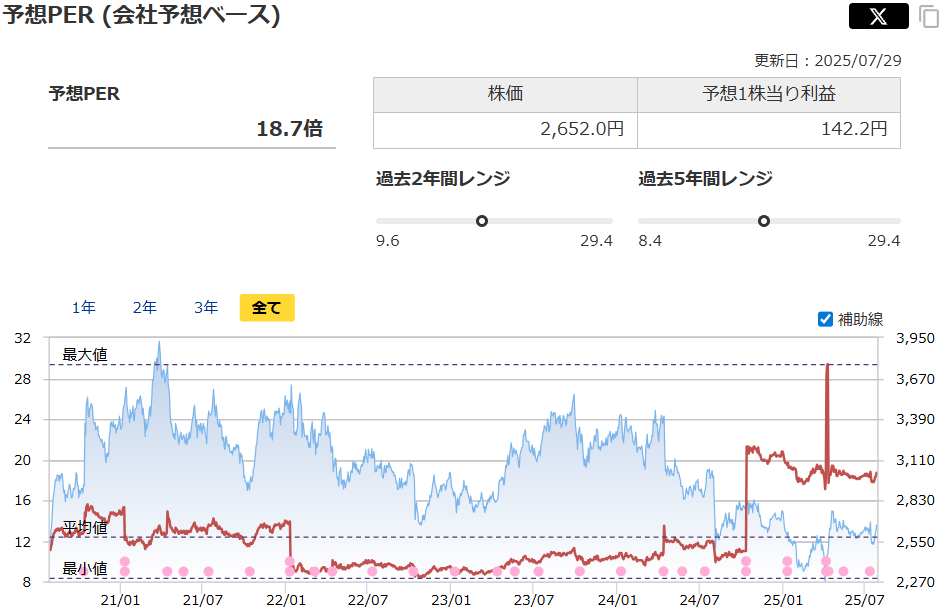Select the 2,652.0円 stock price value
The width and height of the screenshot is (941, 610).
(x=581, y=129)
